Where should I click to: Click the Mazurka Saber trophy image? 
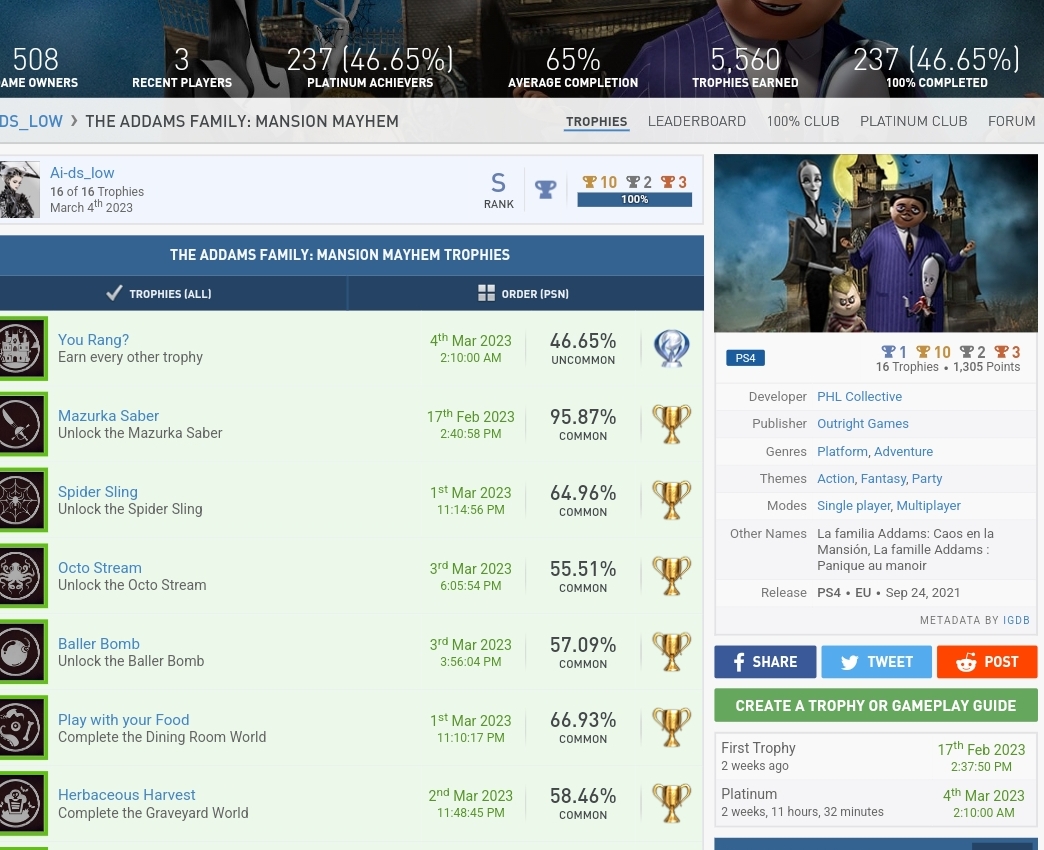point(23,424)
